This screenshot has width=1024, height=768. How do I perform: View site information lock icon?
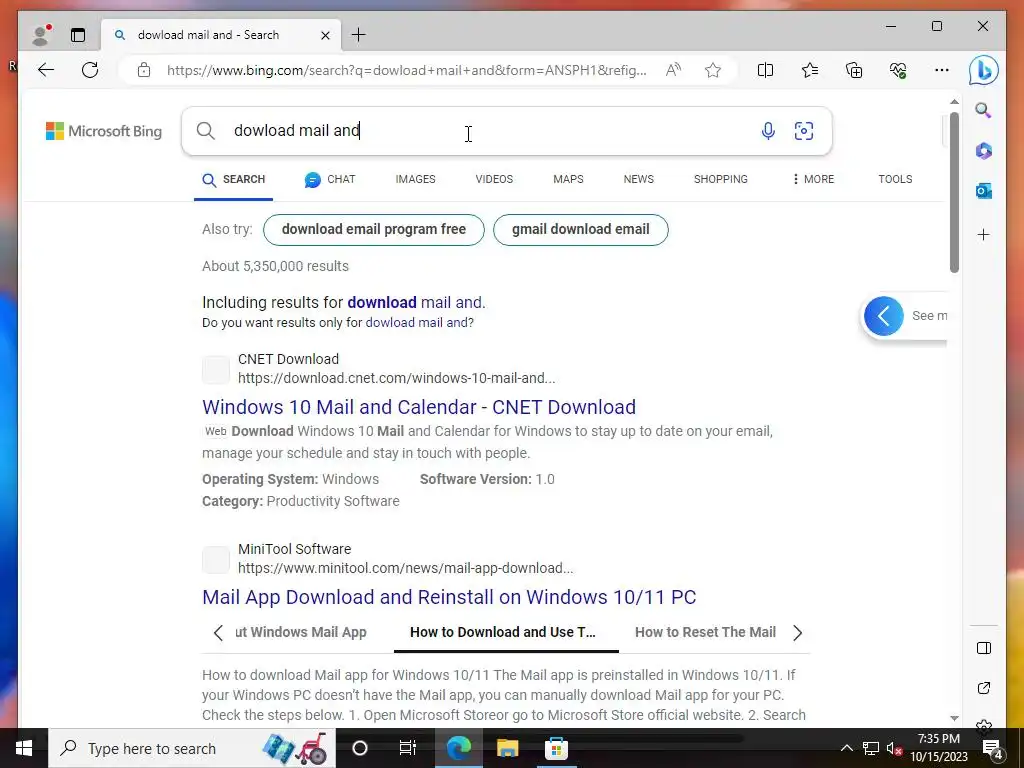pos(144,70)
